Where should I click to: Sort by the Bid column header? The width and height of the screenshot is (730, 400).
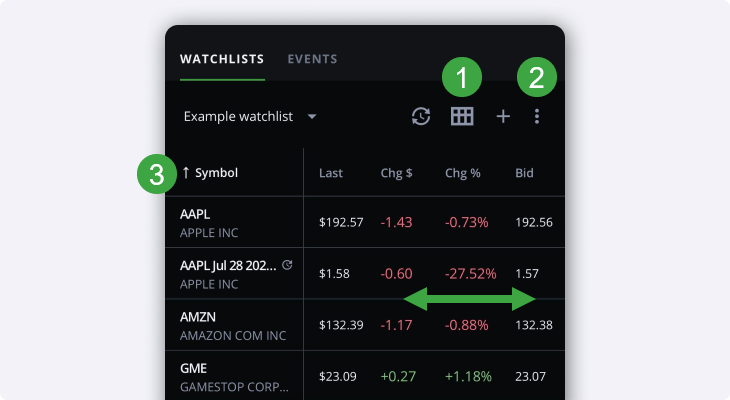click(x=524, y=173)
